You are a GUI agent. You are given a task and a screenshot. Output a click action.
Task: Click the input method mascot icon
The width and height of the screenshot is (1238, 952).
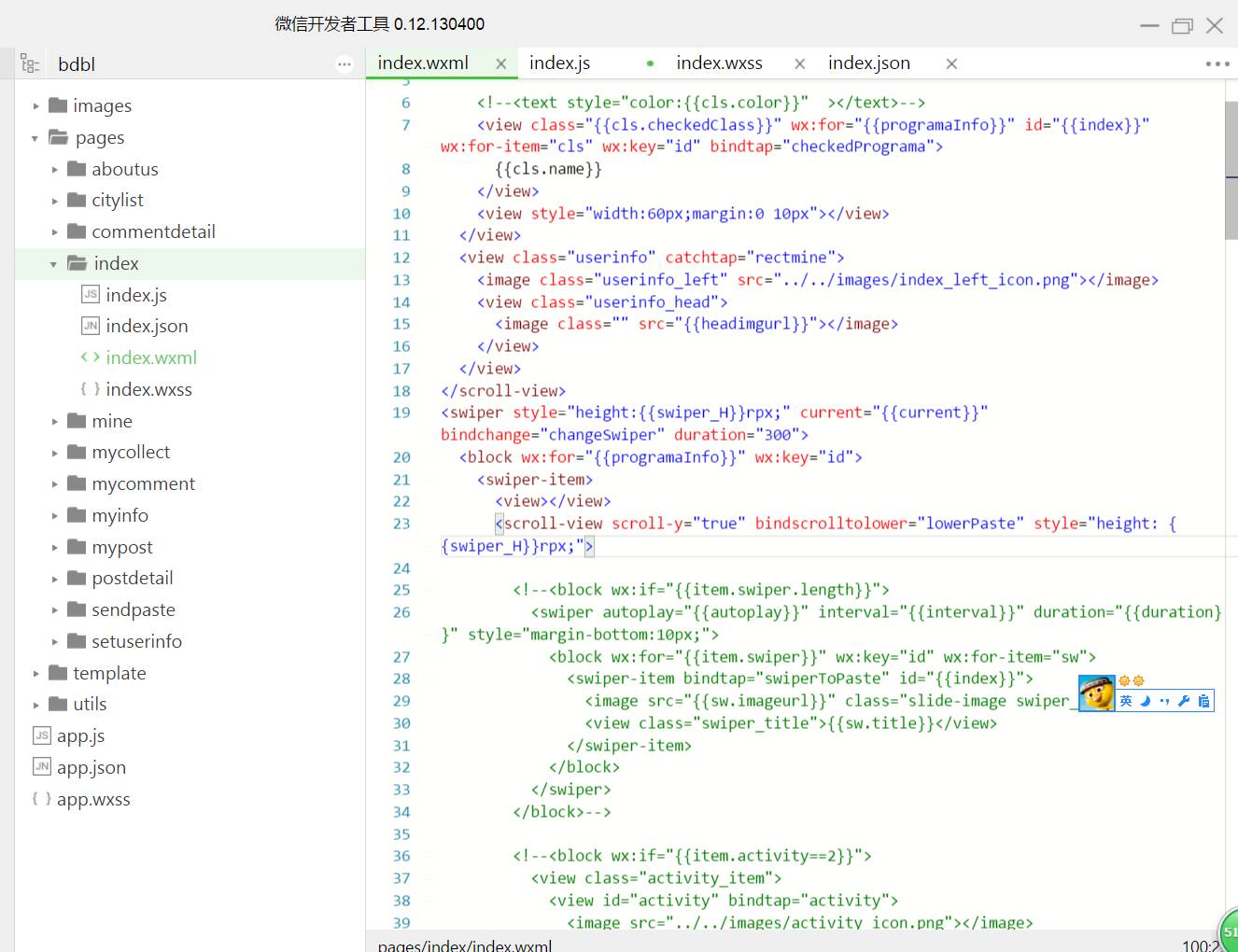1097,693
